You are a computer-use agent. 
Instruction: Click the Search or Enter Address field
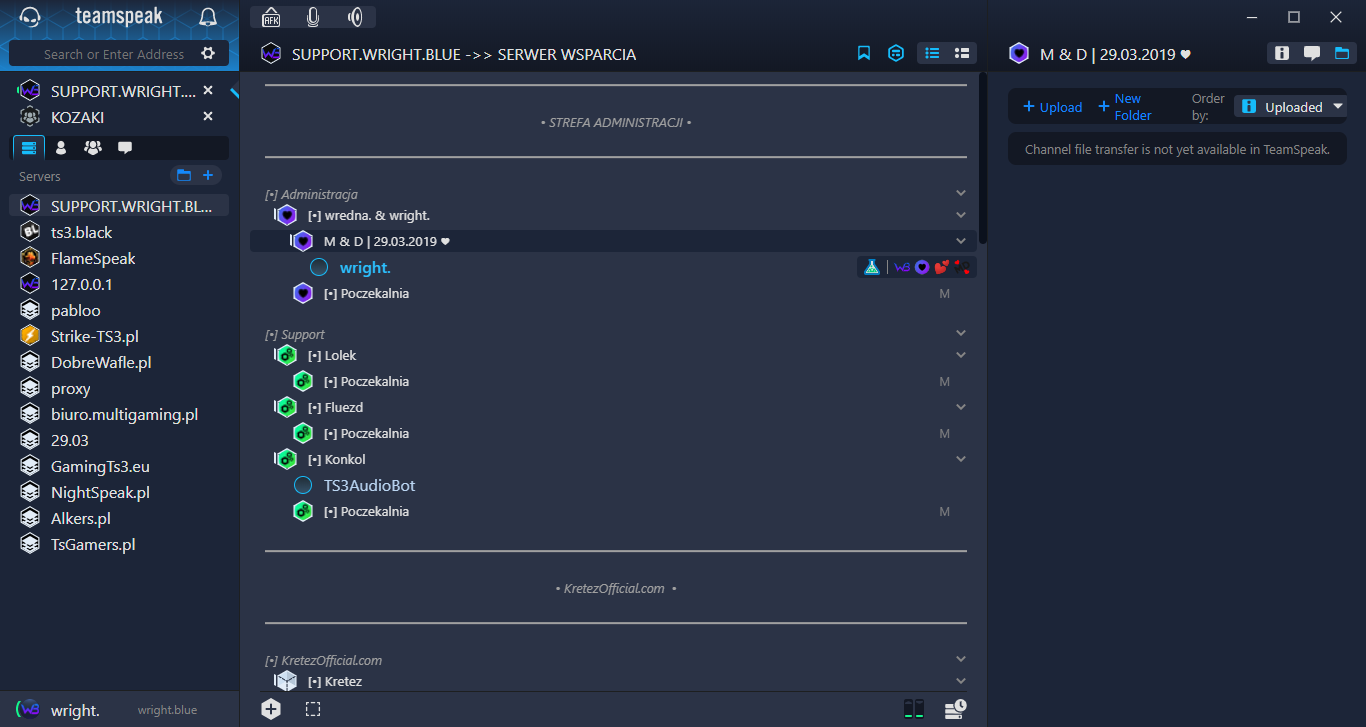pyautogui.click(x=114, y=54)
